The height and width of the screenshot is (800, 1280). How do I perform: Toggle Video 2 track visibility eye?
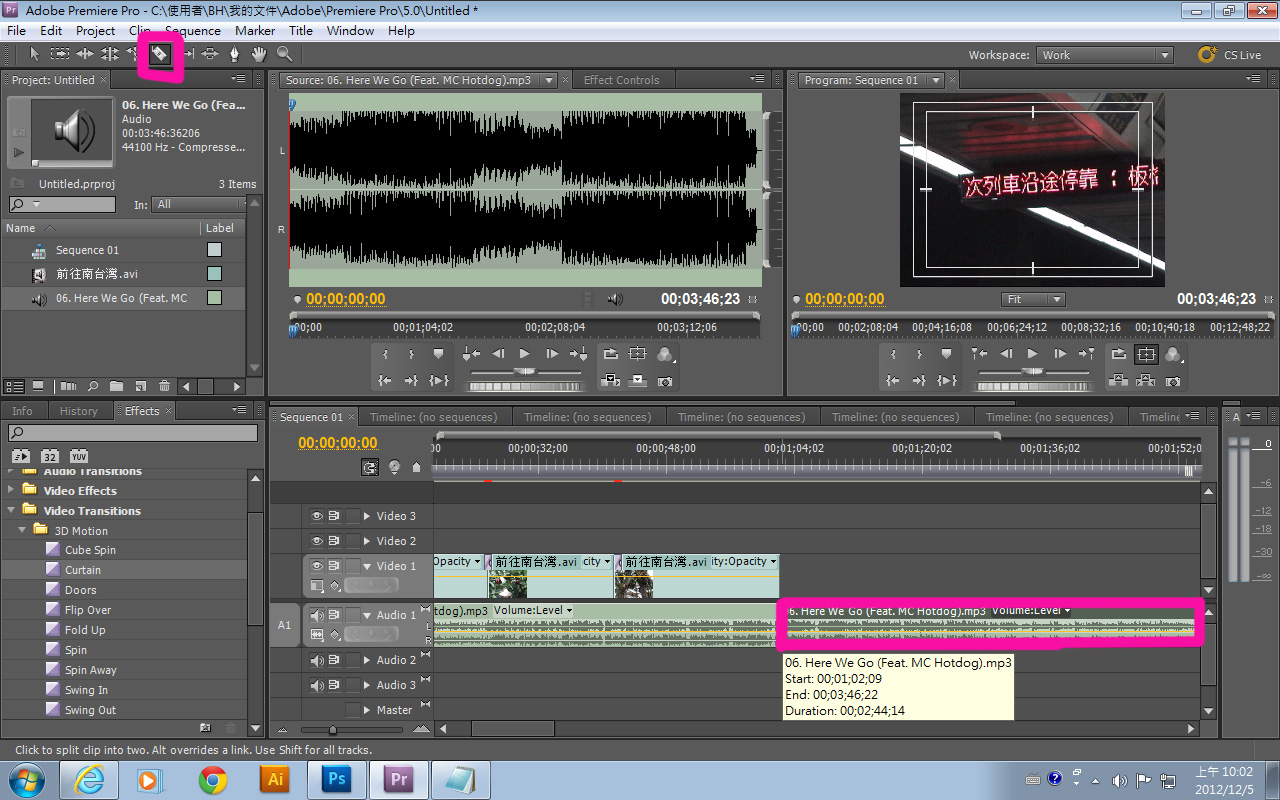pos(317,541)
